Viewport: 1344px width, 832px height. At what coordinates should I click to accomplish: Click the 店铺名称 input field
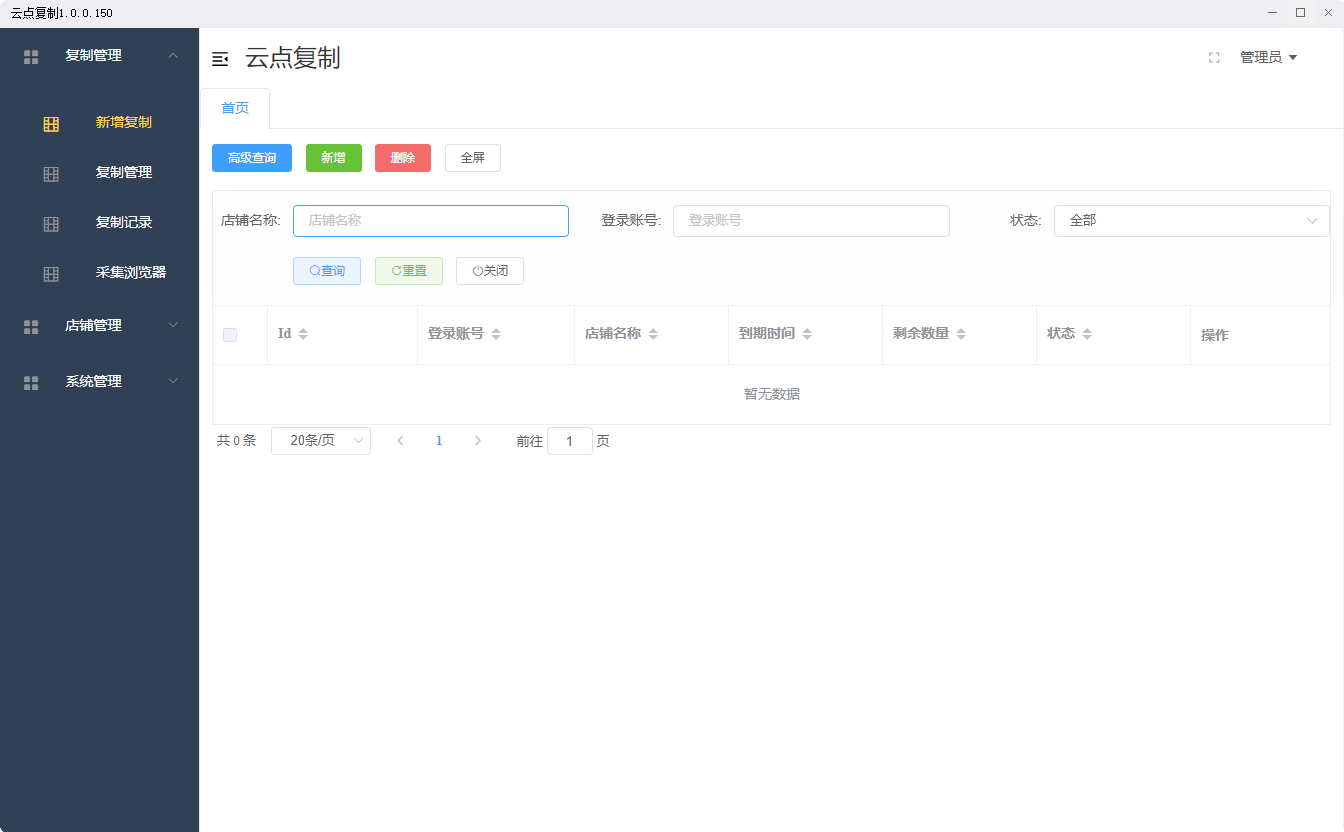[430, 220]
